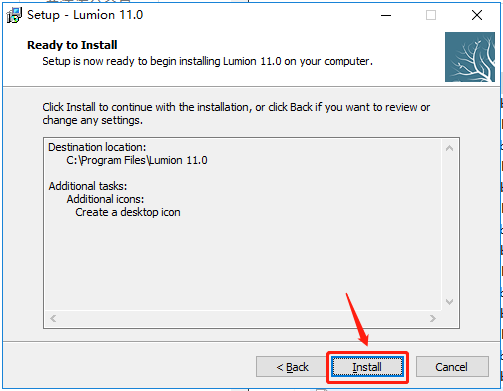The image size is (503, 391).
Task: Click the horizontal scrollbar track in summary
Action: click(243, 318)
